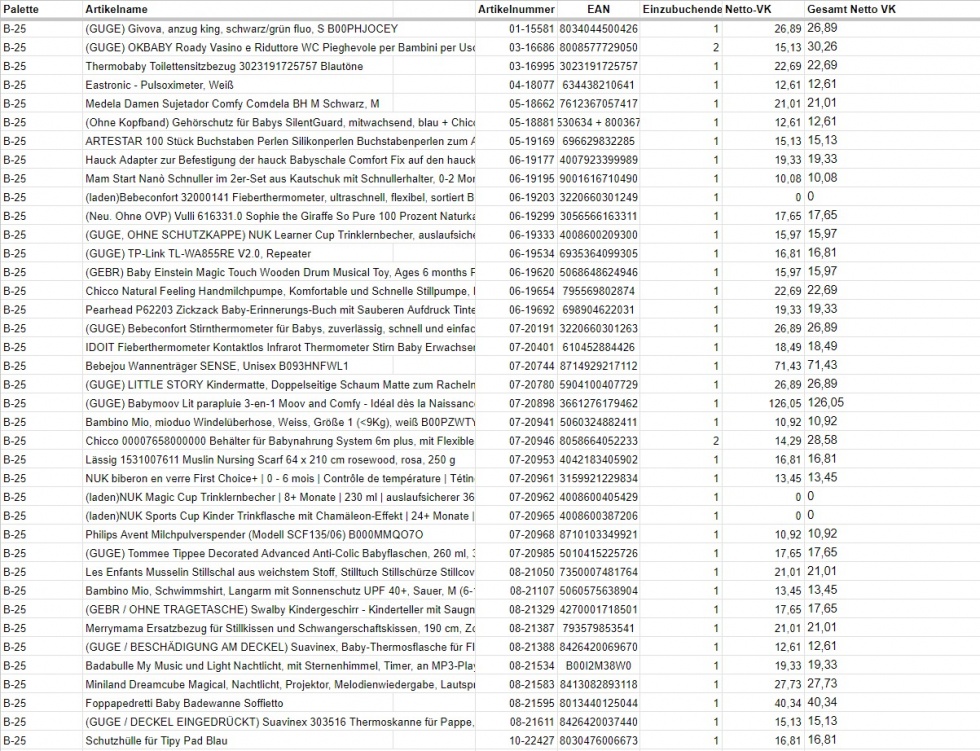Select the Swalby Kindergeschirr article name
The image size is (980, 751).
pyautogui.click(x=279, y=610)
